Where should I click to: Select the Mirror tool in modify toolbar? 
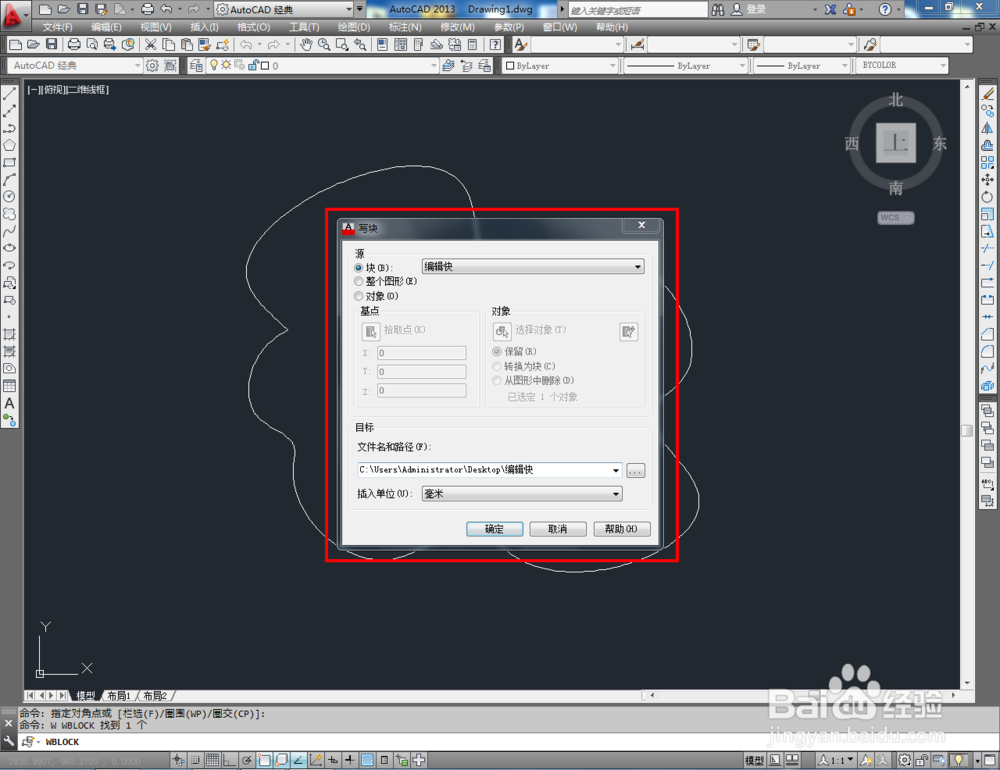(x=987, y=128)
